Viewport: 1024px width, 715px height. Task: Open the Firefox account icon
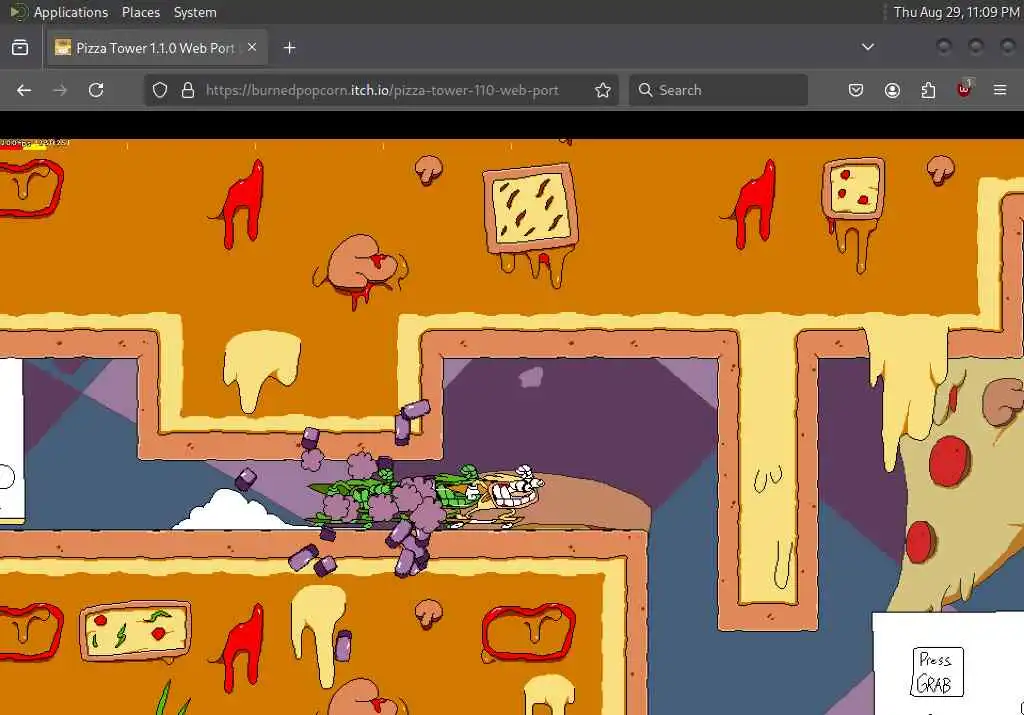892,90
